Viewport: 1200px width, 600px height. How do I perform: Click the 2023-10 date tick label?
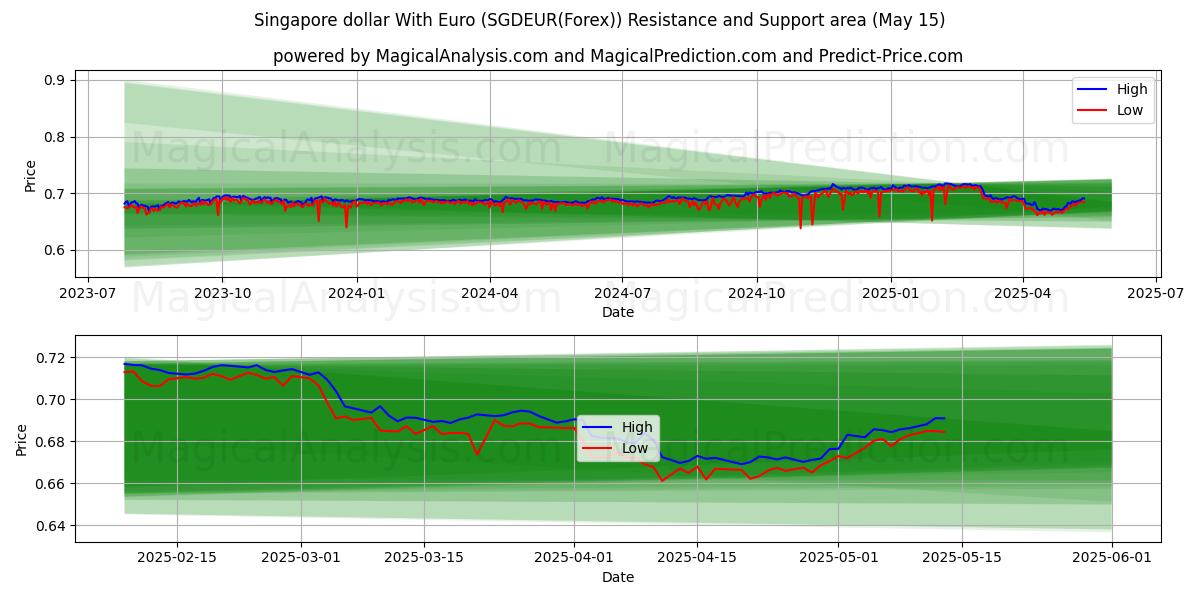tap(222, 293)
